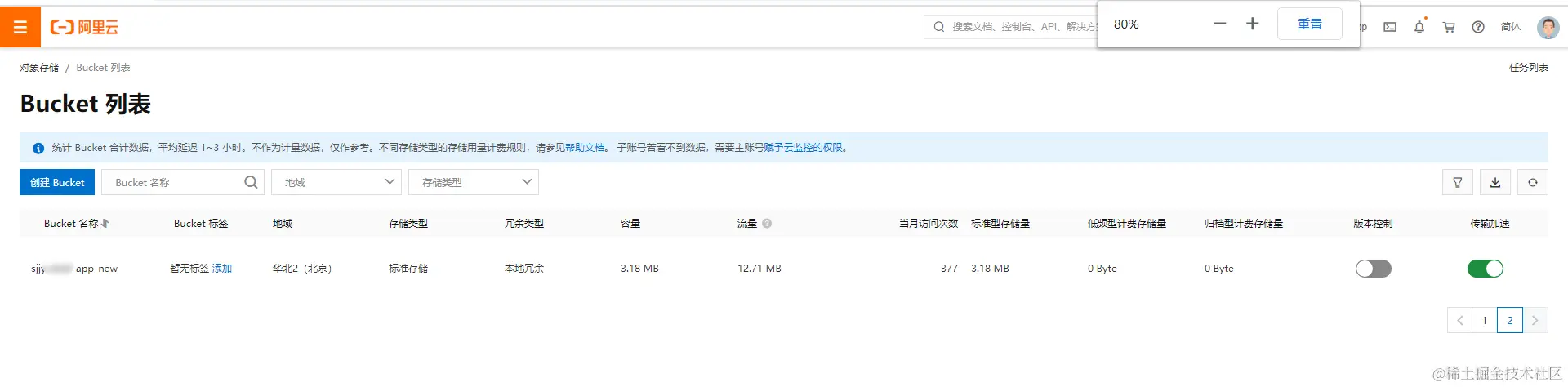Open the notifications bell icon
Image resolution: width=1568 pixels, height=387 pixels.
point(1419,27)
